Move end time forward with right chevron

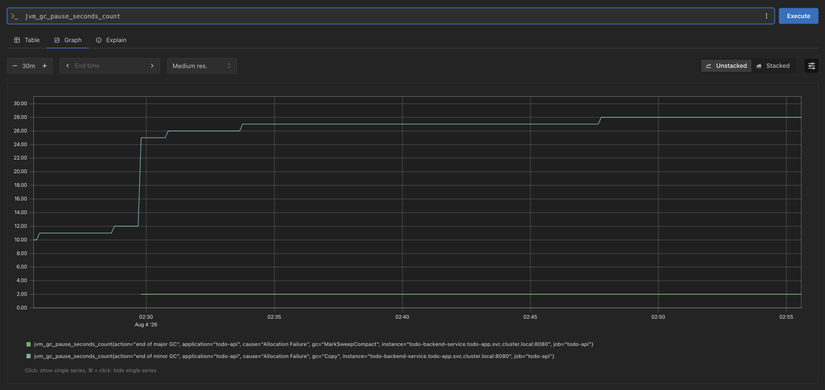click(152, 66)
